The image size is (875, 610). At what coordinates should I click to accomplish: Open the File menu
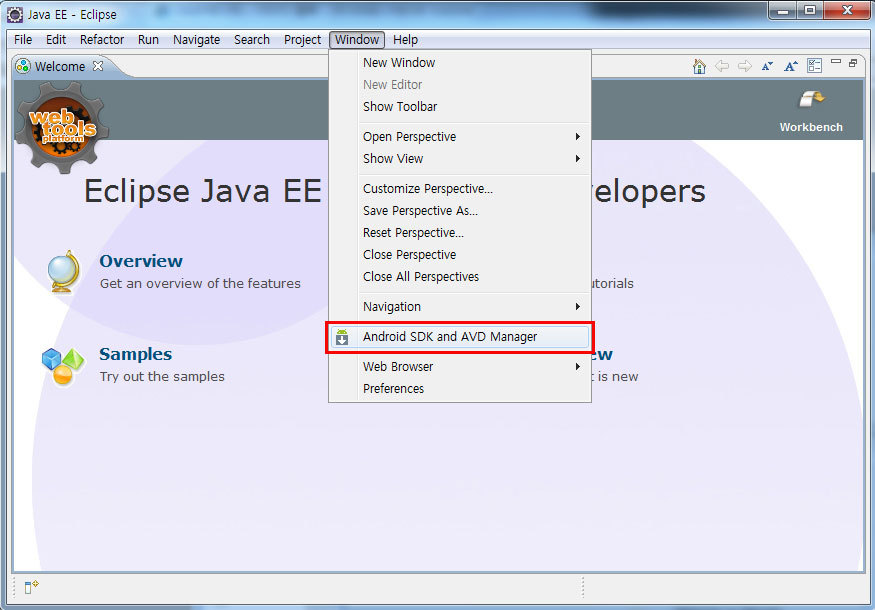tap(23, 40)
